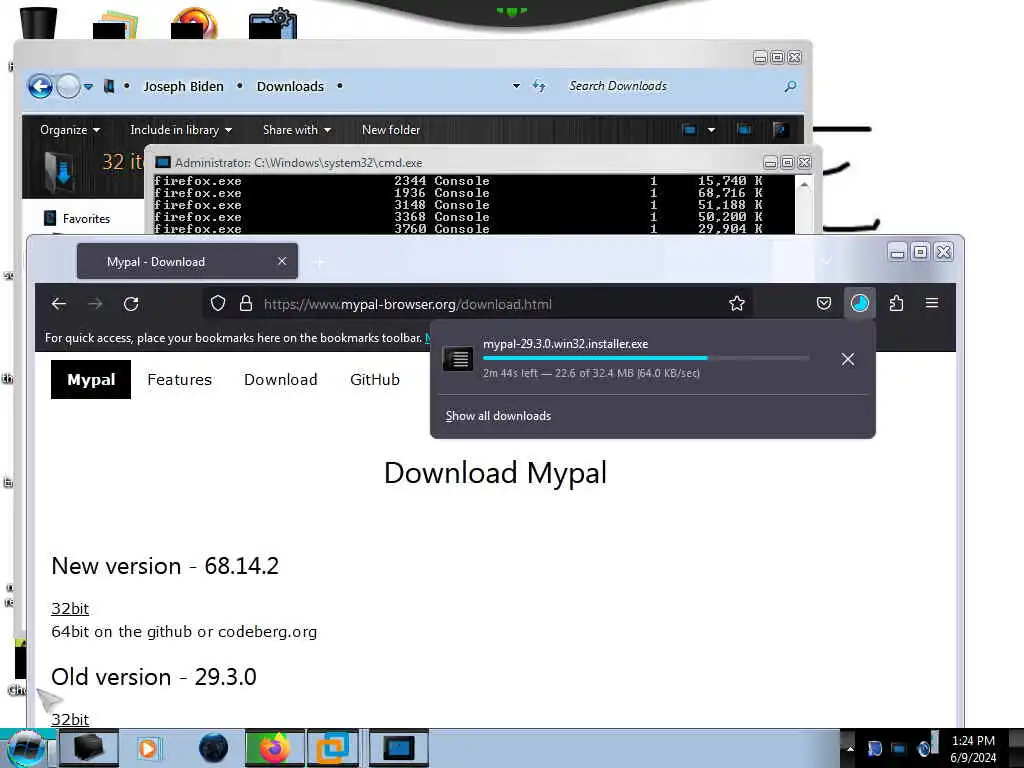
Task: Expand the view options dropdown arrow
Action: [711, 129]
